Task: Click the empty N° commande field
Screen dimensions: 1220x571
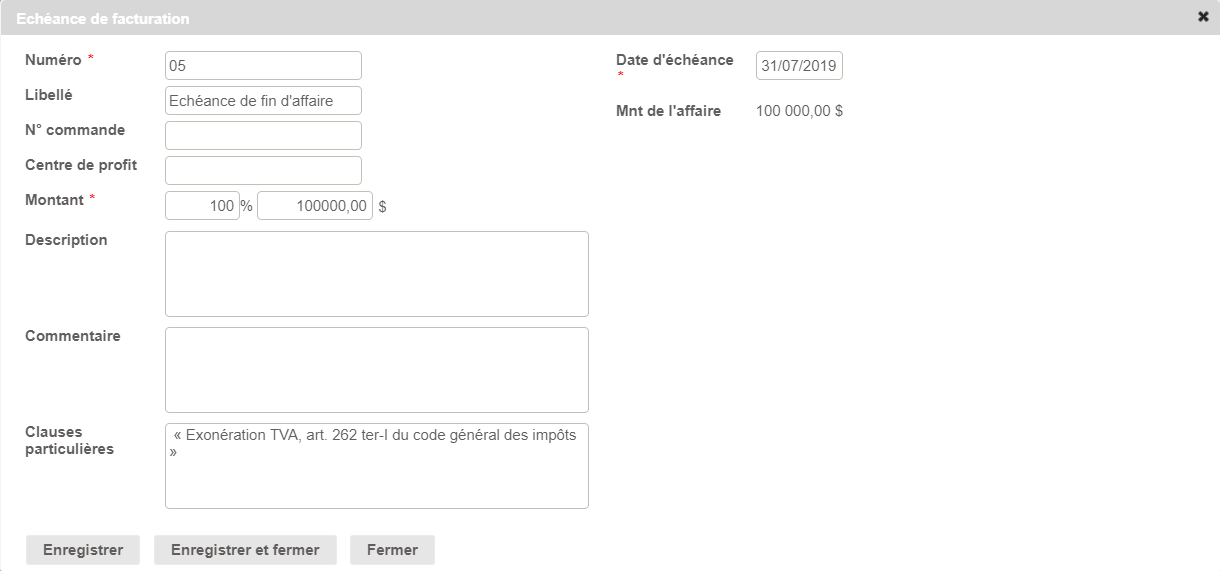Action: (x=263, y=136)
